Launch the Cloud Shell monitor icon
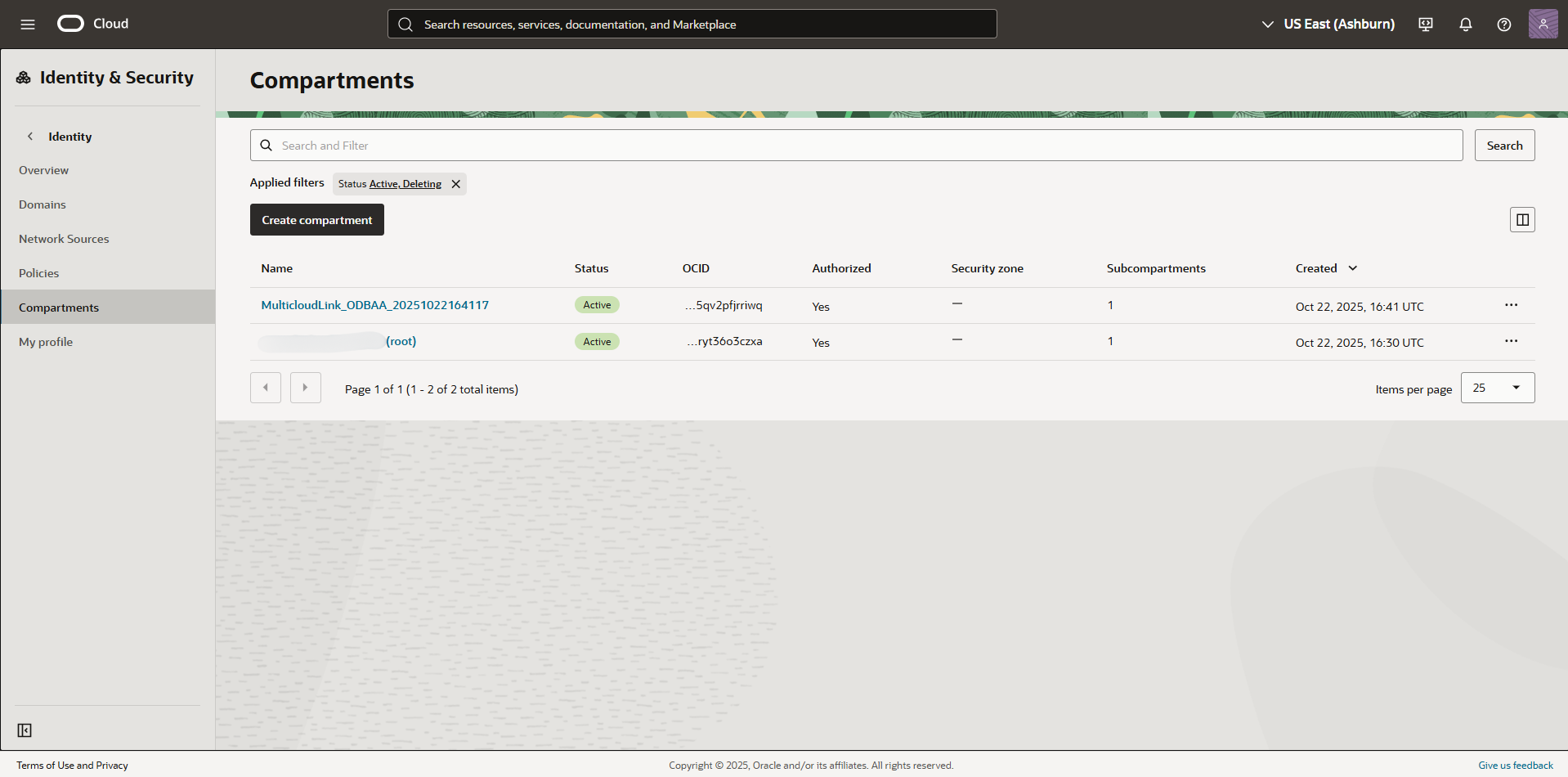The width and height of the screenshot is (1568, 777). (x=1425, y=24)
